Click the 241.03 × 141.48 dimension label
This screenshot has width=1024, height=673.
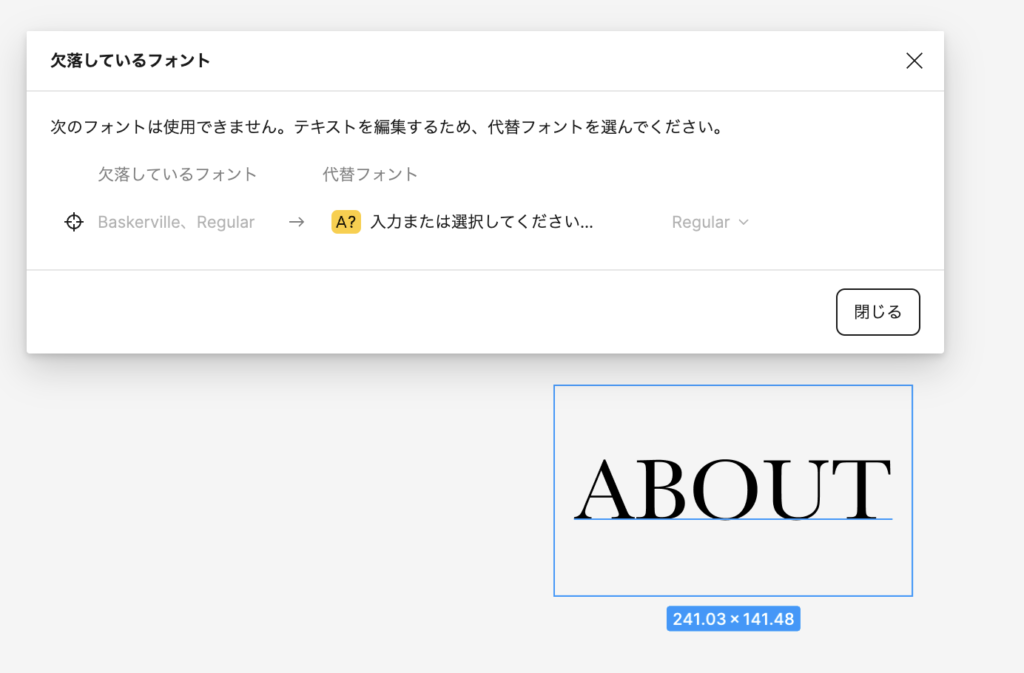(733, 619)
